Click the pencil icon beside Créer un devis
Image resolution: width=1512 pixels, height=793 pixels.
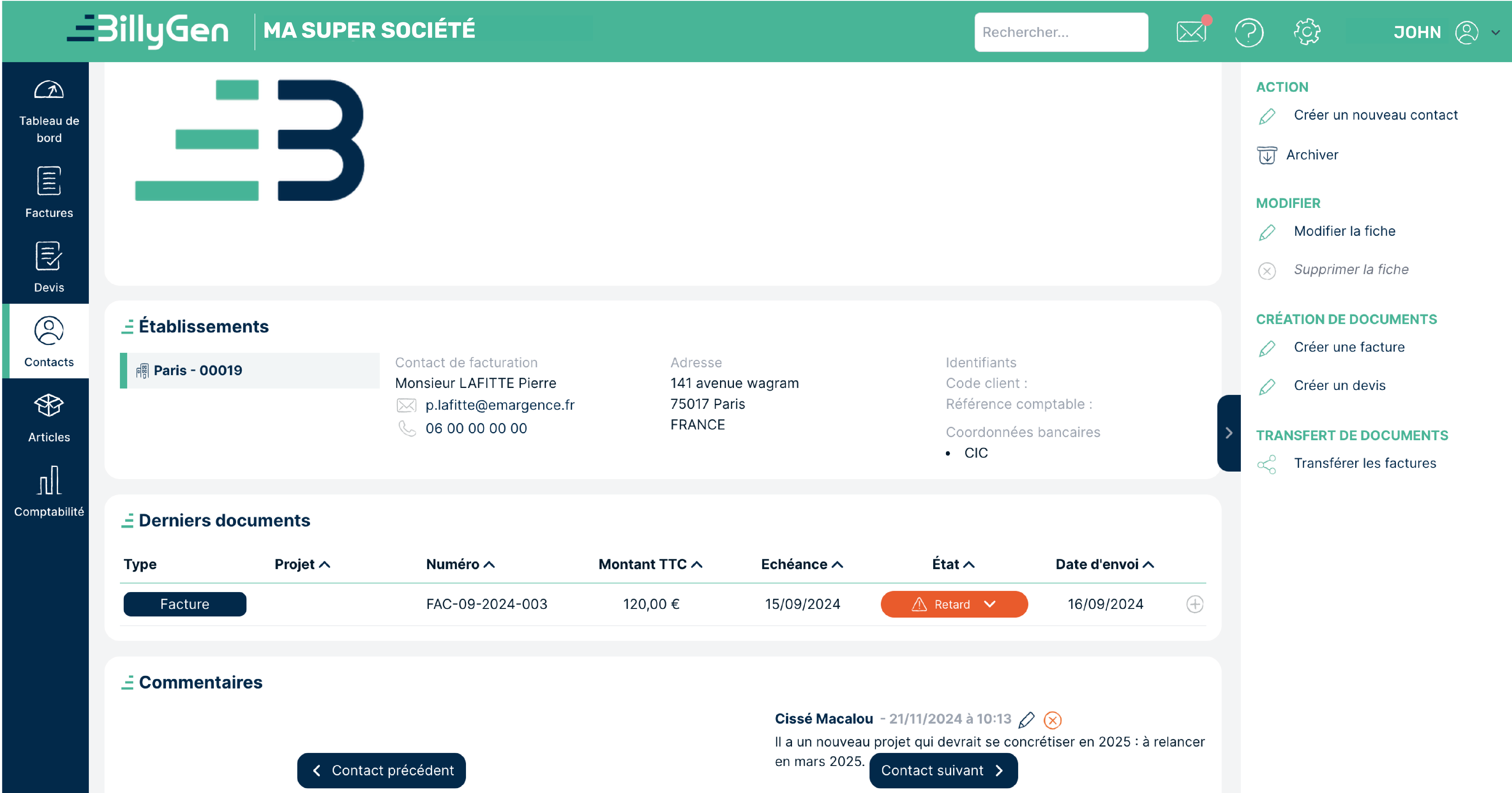click(1267, 387)
